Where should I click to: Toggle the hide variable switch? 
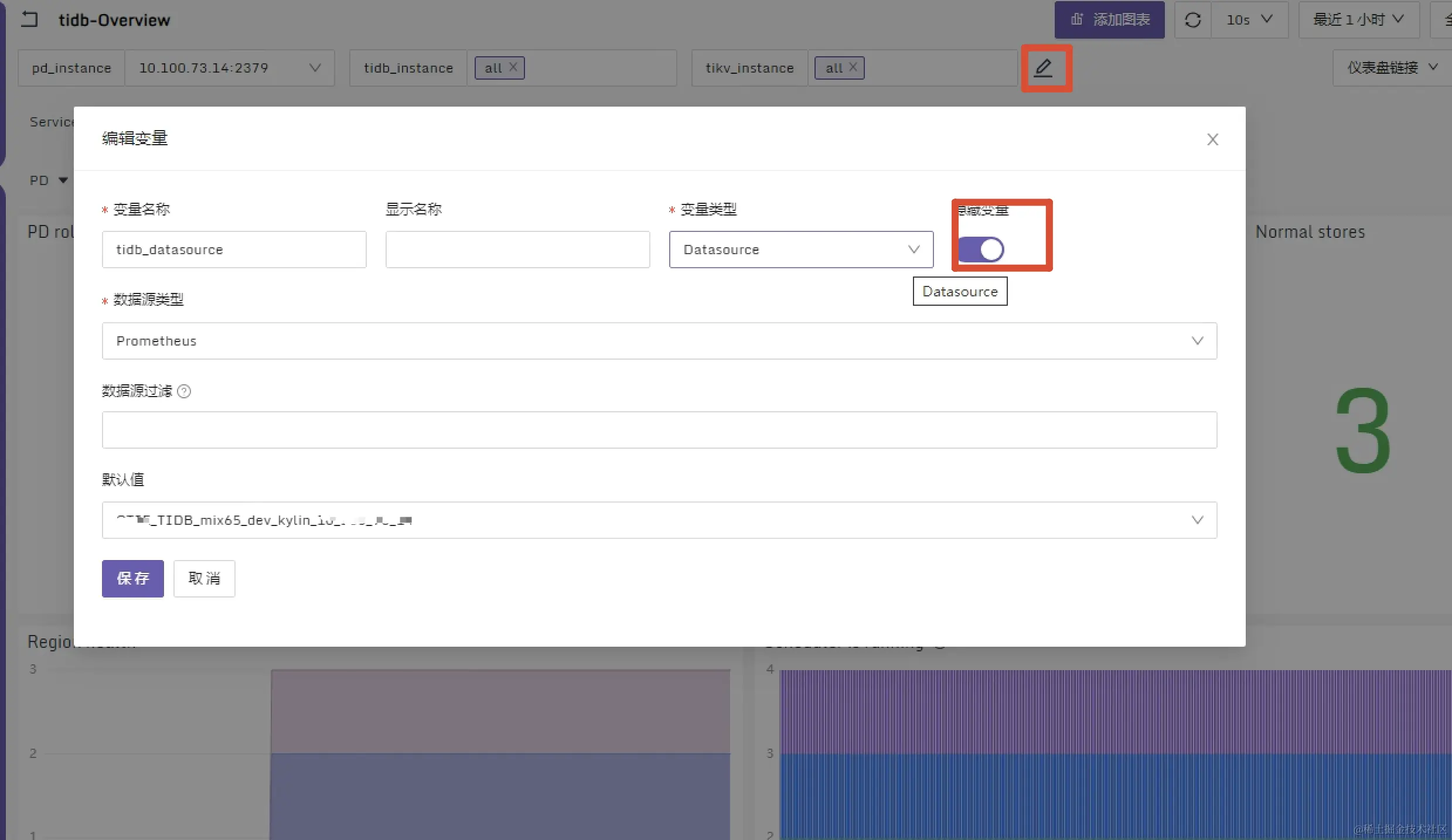(x=981, y=250)
